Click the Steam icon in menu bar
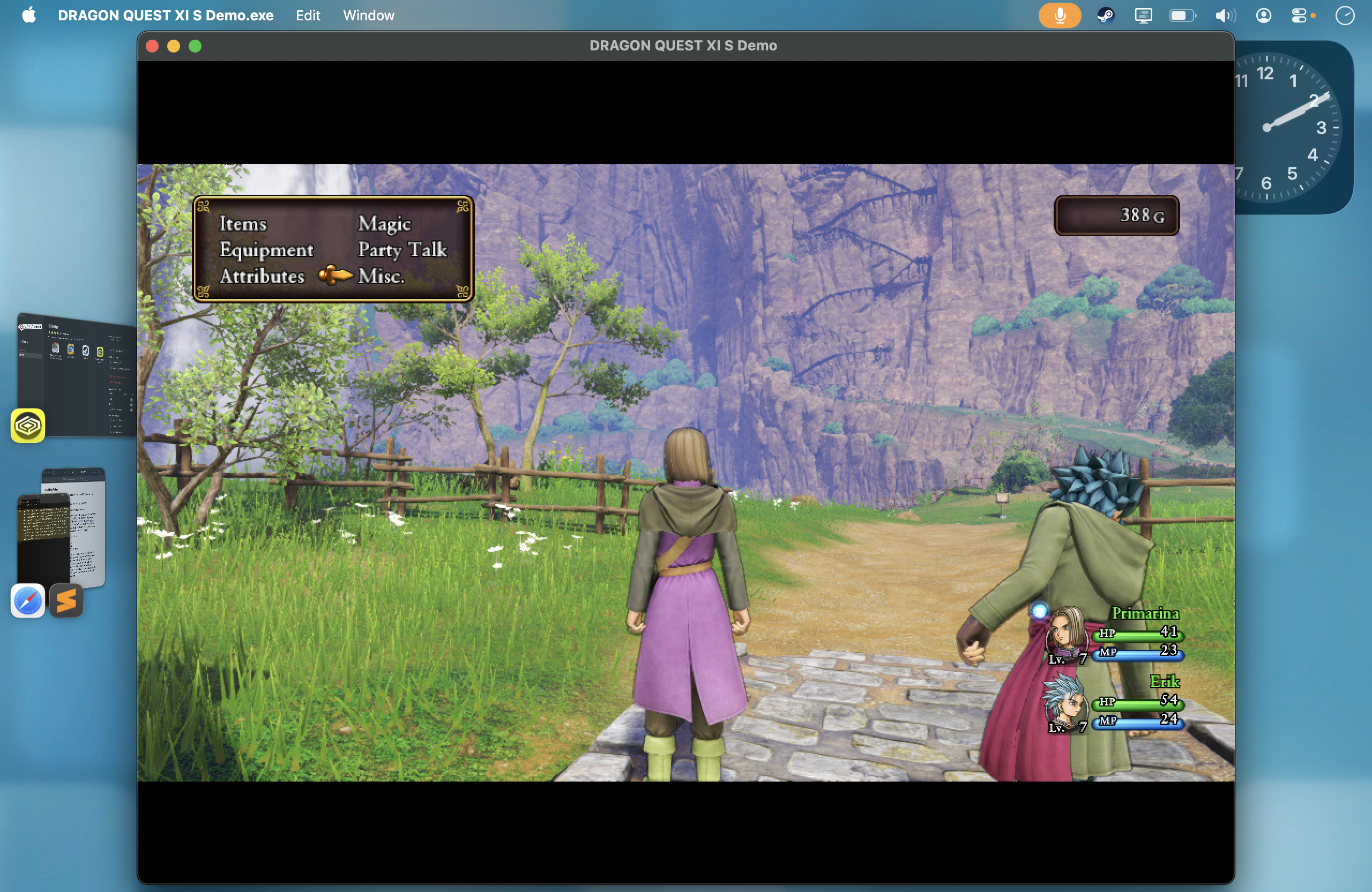 1105,16
